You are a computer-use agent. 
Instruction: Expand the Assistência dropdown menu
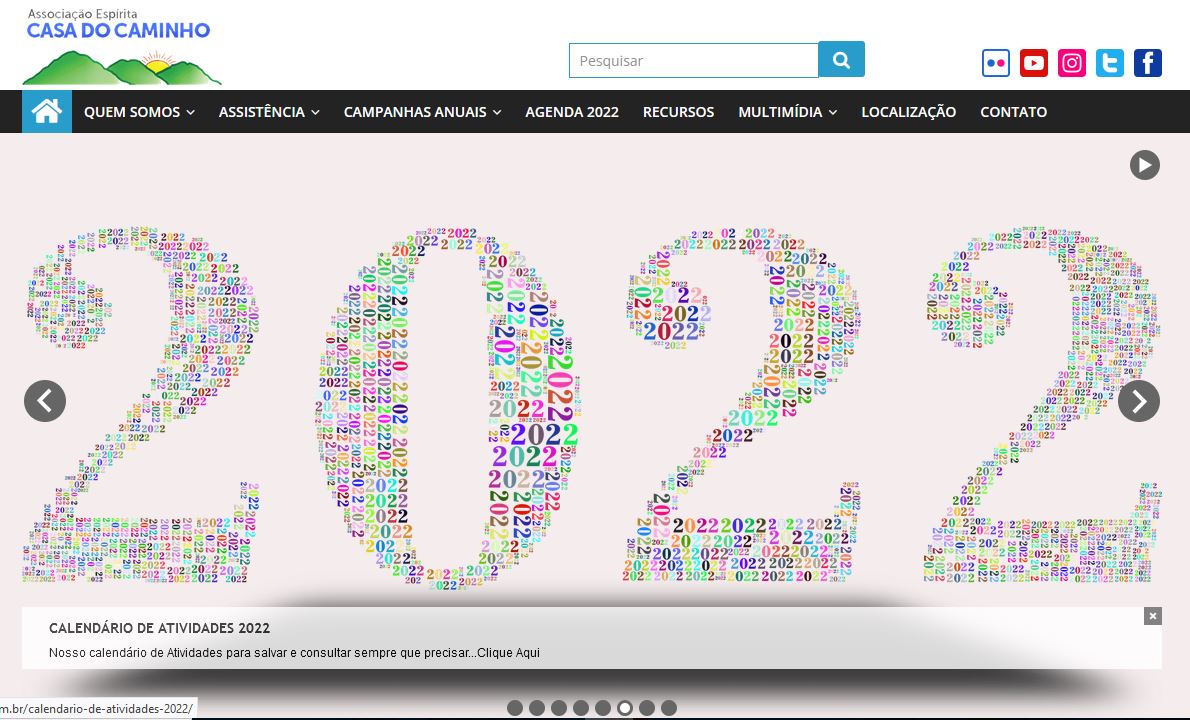(269, 112)
